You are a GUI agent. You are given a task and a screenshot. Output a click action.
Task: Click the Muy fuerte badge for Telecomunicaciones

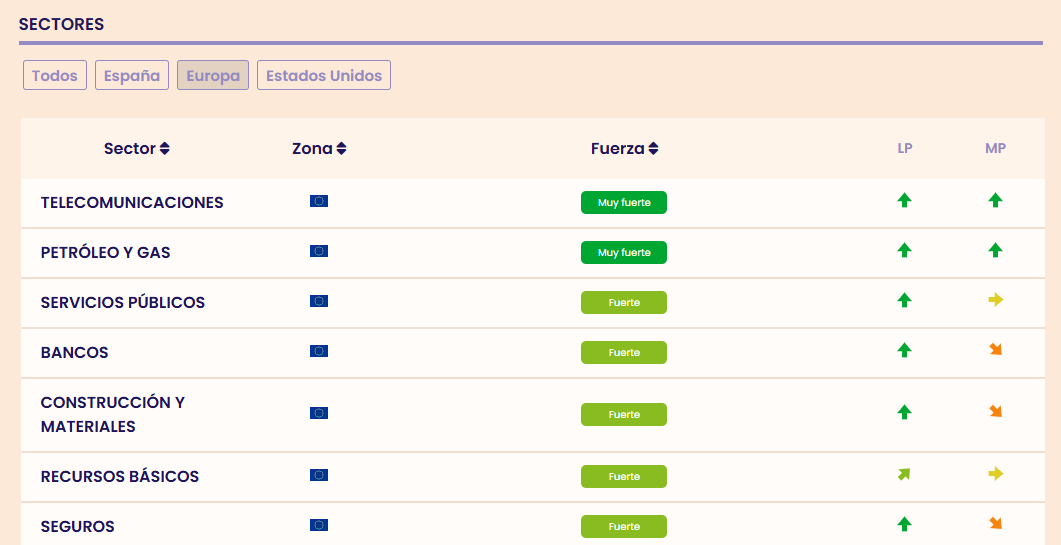tap(624, 203)
